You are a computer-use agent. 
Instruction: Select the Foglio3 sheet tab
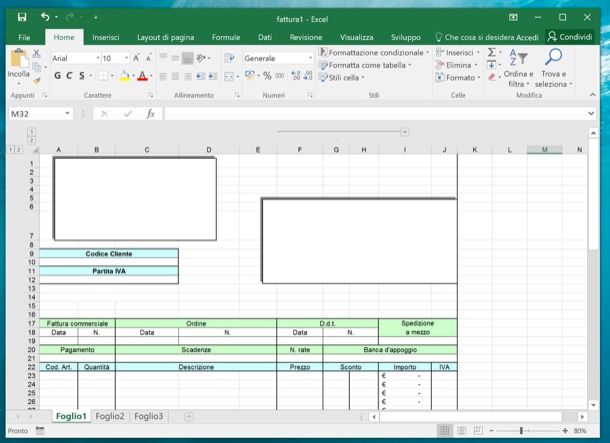click(149, 416)
